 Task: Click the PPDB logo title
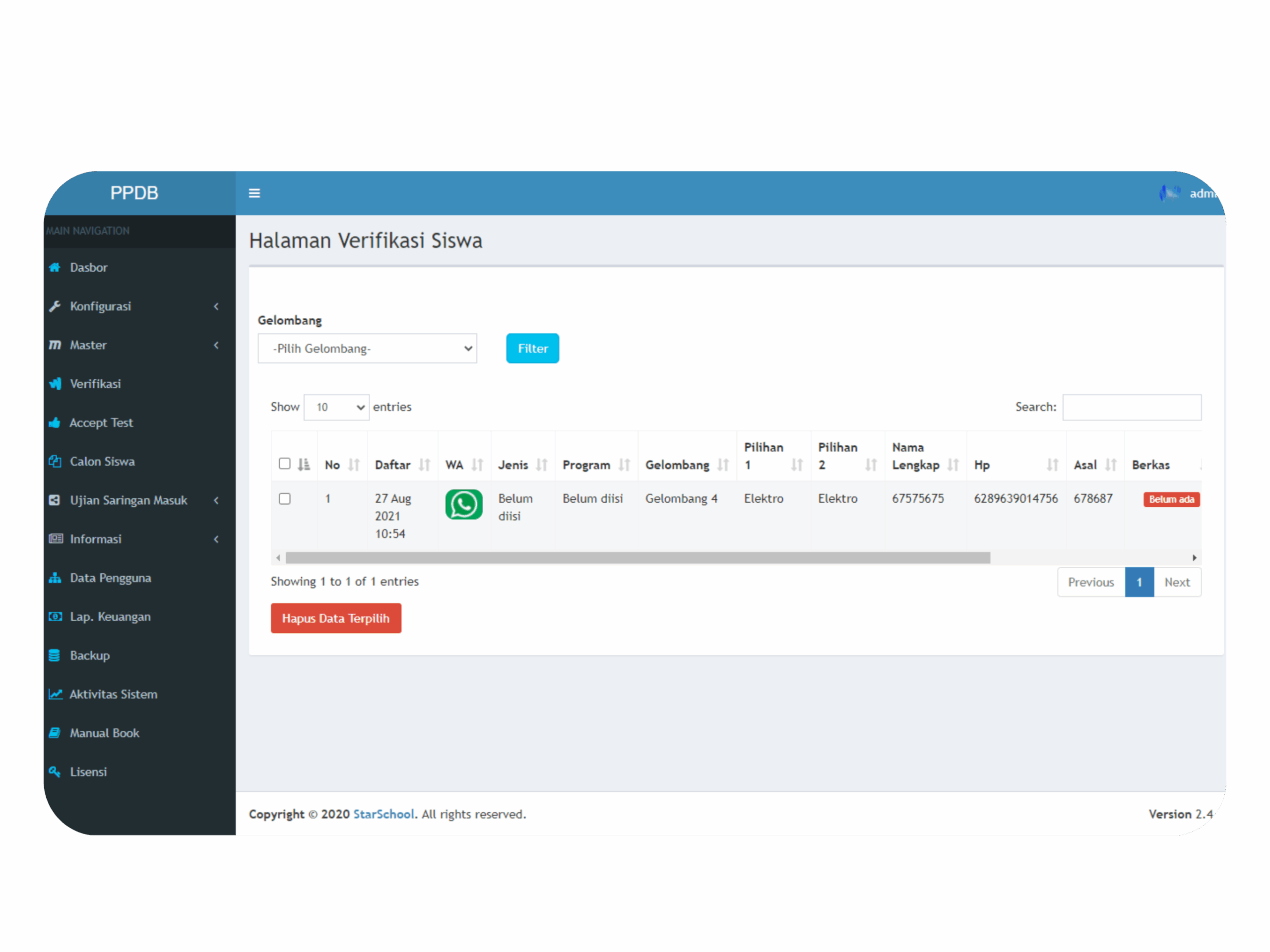[134, 193]
